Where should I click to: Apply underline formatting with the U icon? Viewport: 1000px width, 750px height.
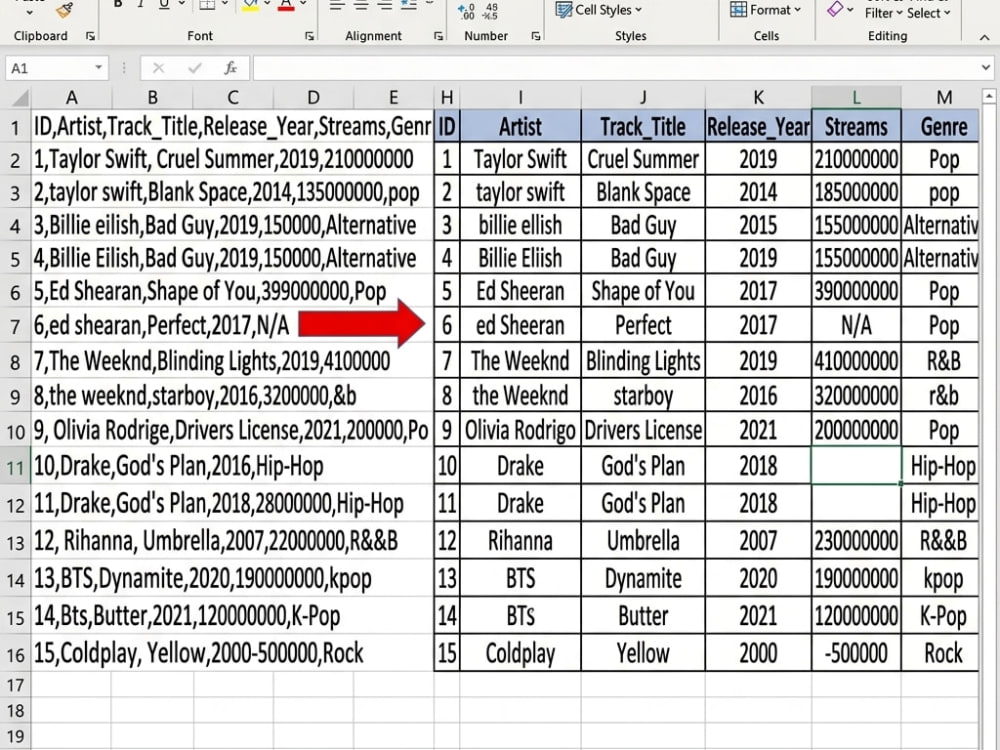tap(164, 4)
